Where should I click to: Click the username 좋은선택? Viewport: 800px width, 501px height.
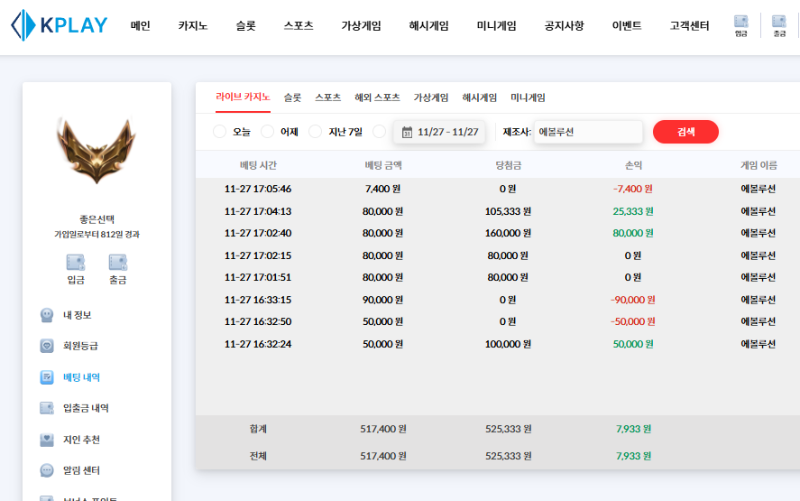97,219
